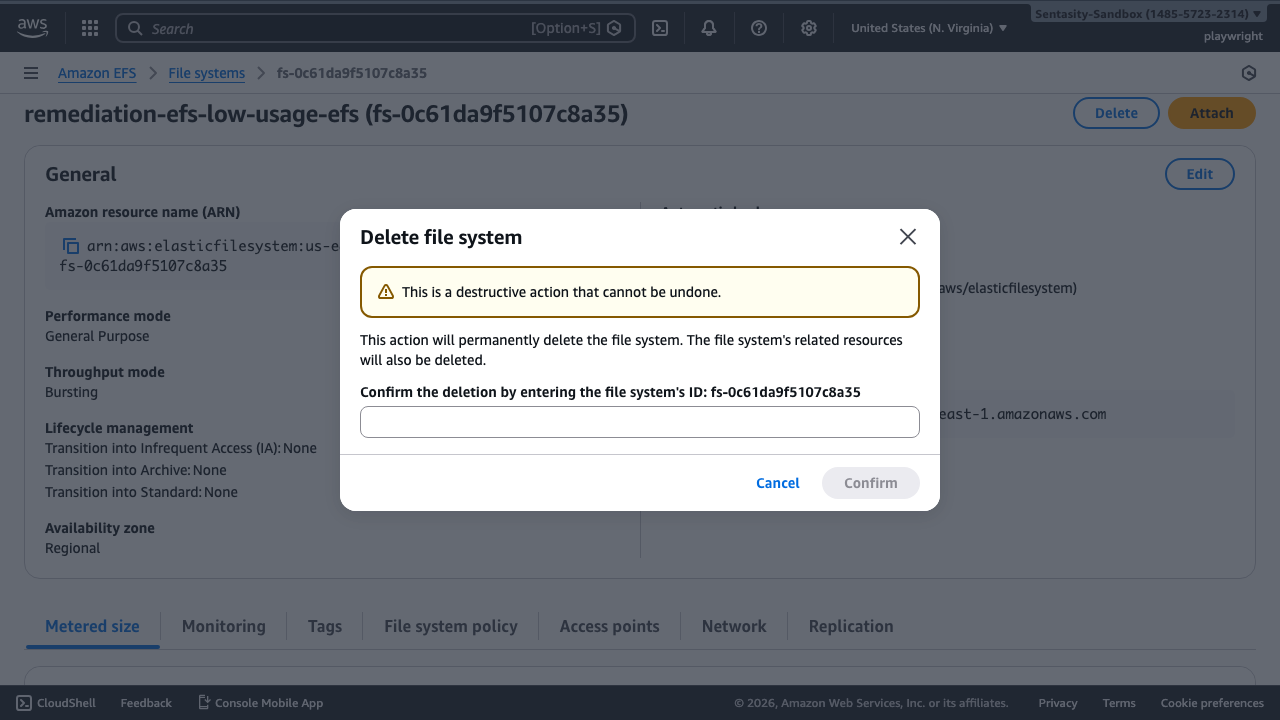Image resolution: width=1280 pixels, height=720 pixels.
Task: Select the Replication tab
Action: click(851, 626)
